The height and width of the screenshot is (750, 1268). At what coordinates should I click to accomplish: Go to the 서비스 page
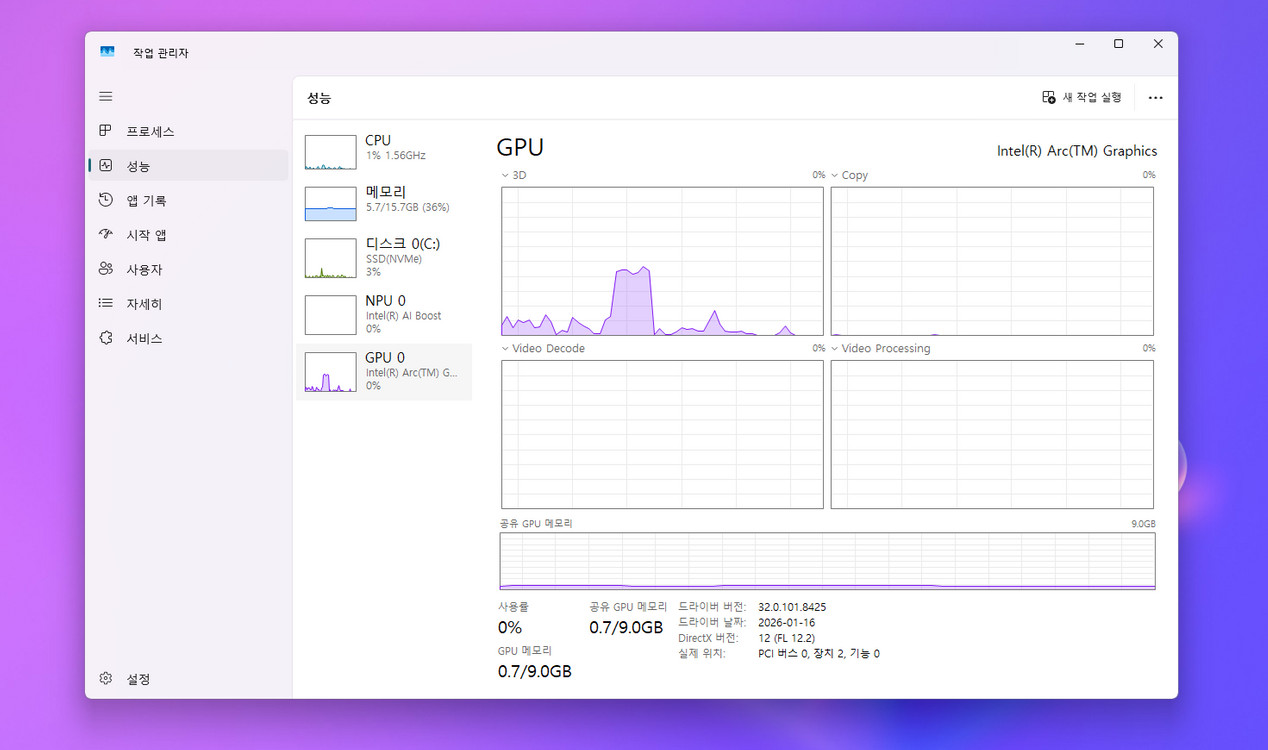tap(188, 338)
